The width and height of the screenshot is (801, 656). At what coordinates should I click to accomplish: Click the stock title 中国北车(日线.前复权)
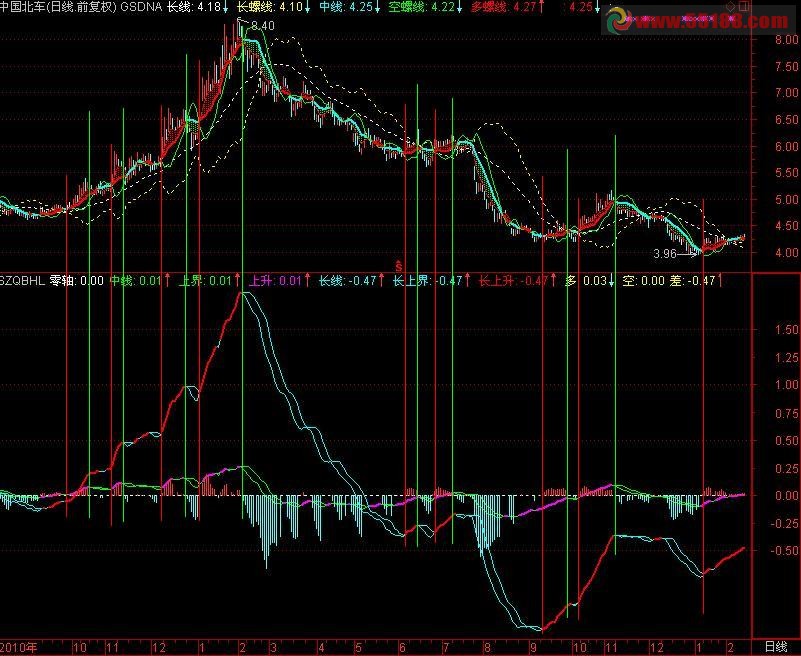click(59, 7)
